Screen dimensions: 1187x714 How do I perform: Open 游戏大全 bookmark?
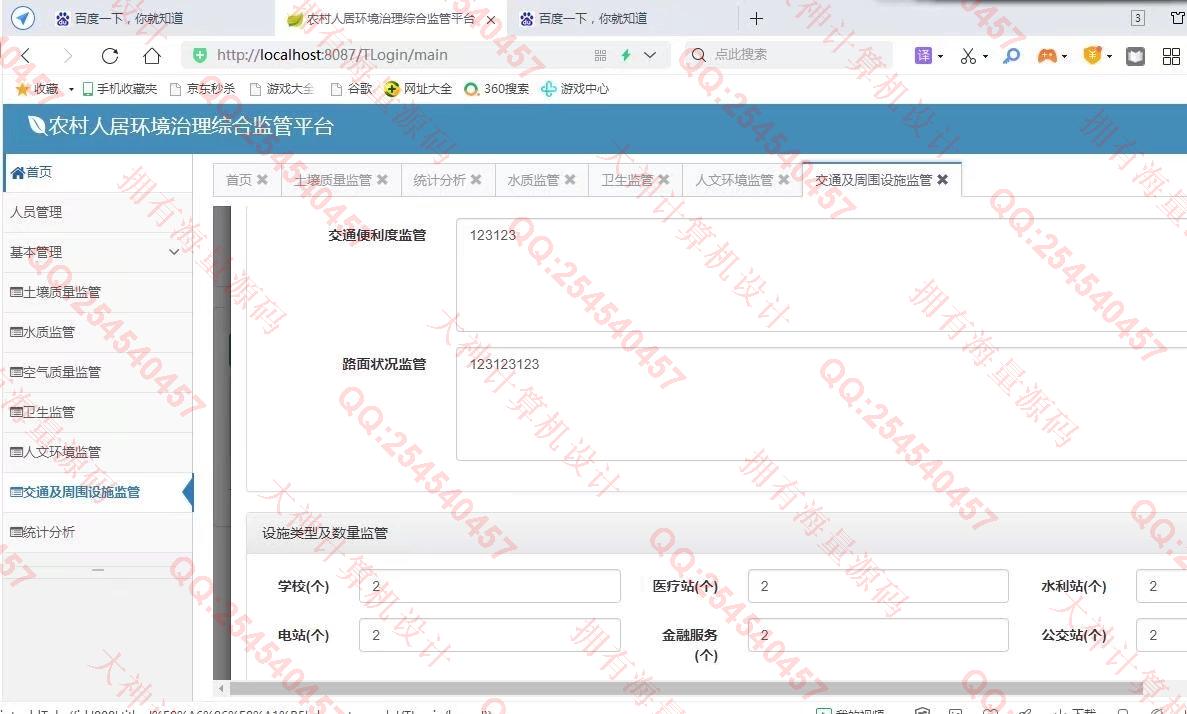point(282,89)
